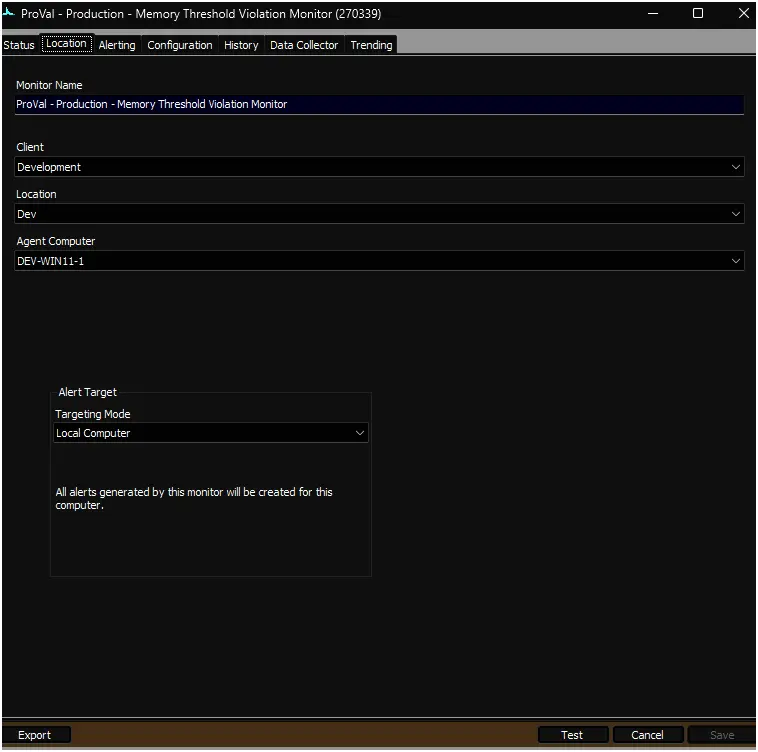The height and width of the screenshot is (752, 758).
Task: Open the Alerting tab
Action: point(117,45)
